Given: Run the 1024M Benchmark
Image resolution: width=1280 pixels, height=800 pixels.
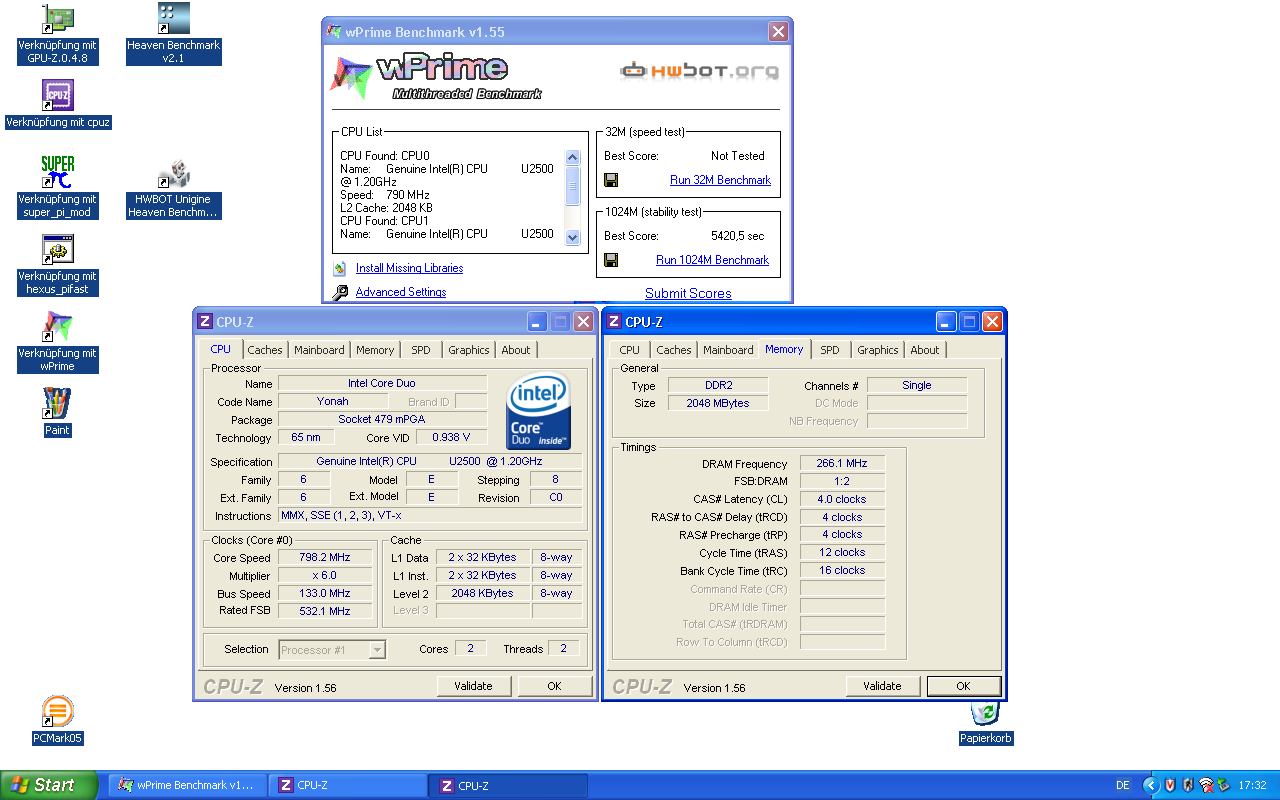Looking at the screenshot, I should click(x=712, y=260).
